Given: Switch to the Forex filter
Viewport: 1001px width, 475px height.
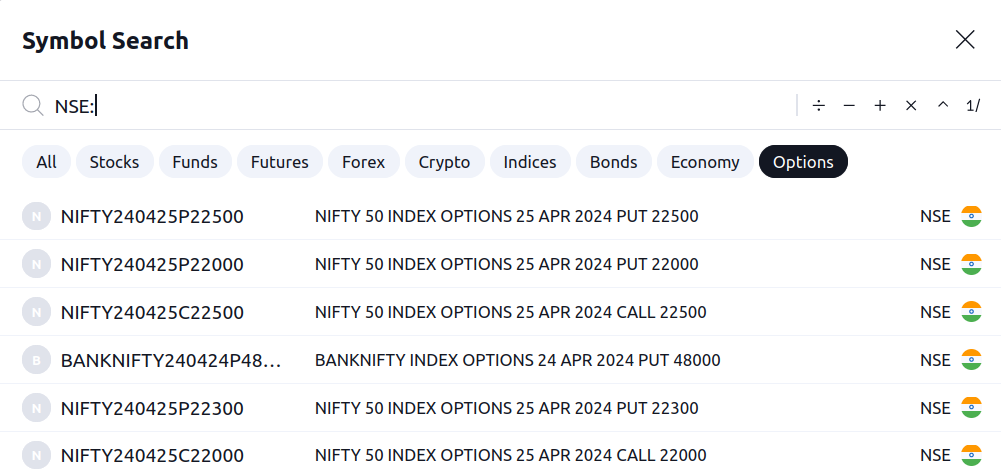Looking at the screenshot, I should [x=363, y=162].
